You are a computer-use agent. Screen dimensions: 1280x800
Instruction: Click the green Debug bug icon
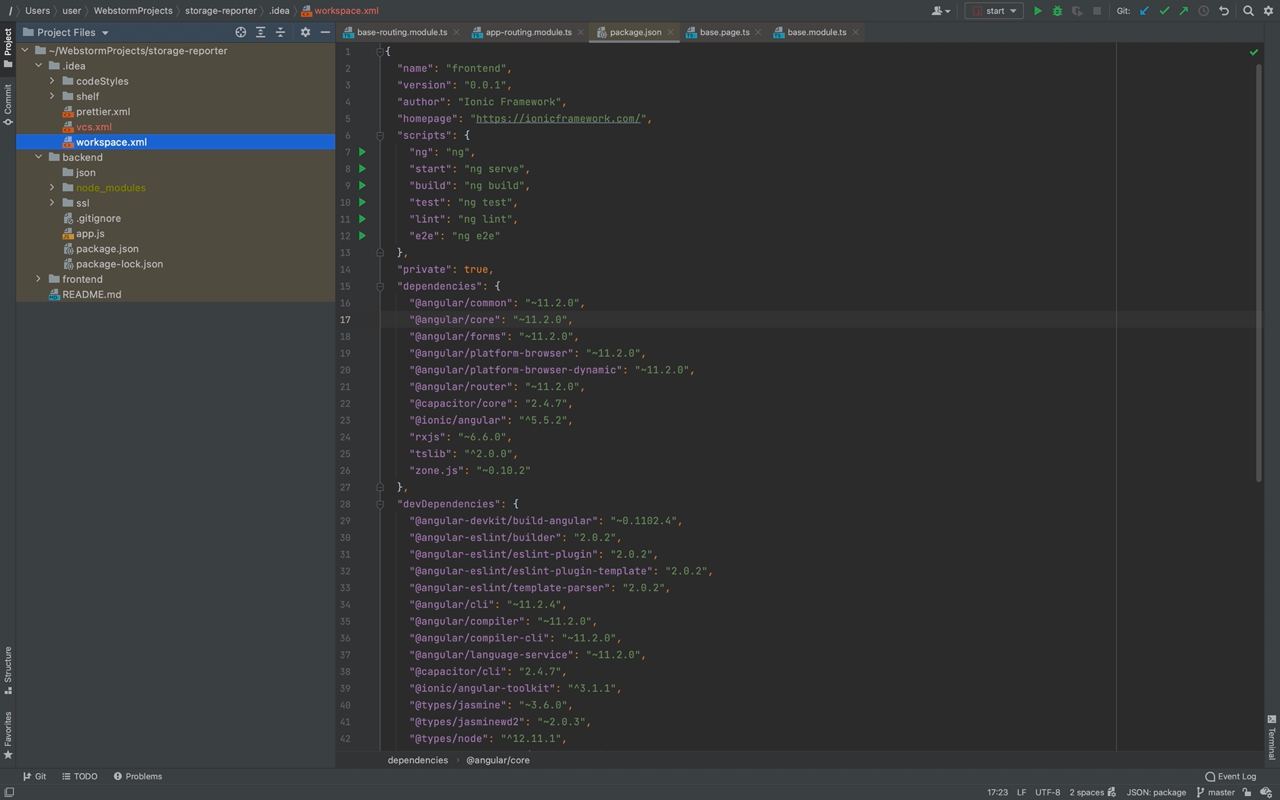tap(1057, 11)
